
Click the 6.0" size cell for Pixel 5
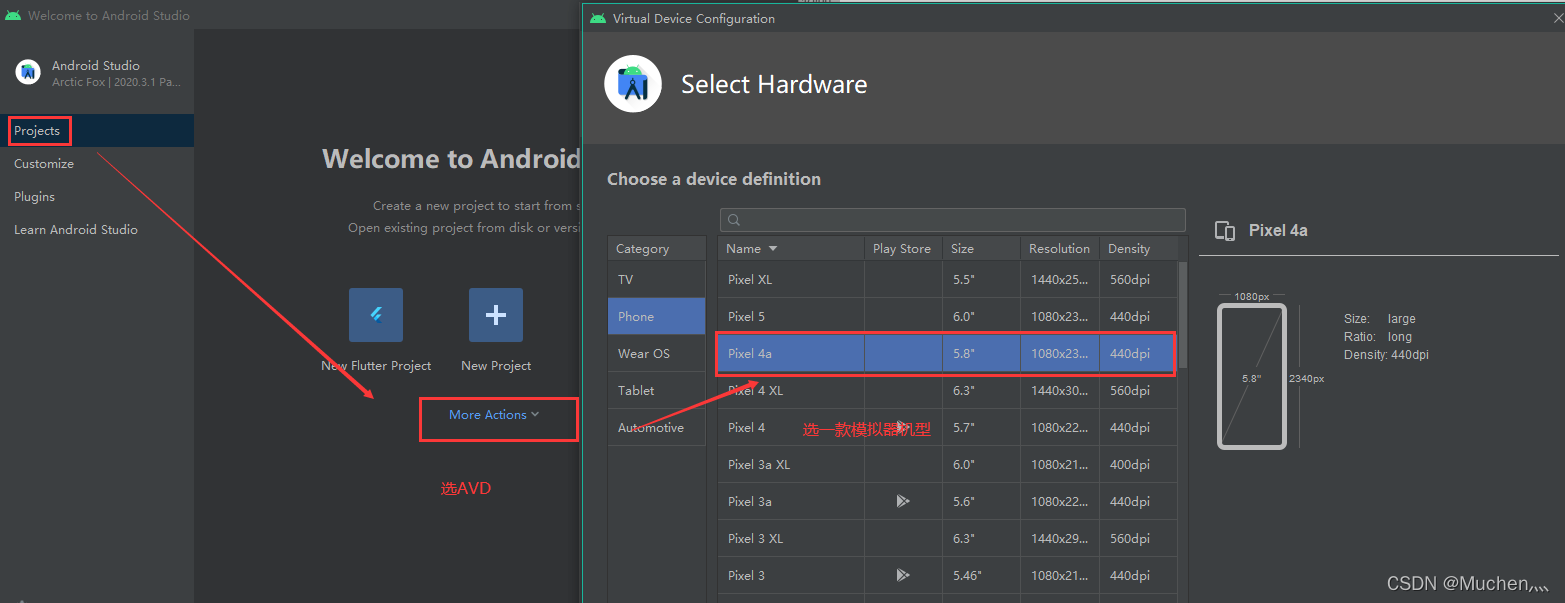click(x=981, y=317)
